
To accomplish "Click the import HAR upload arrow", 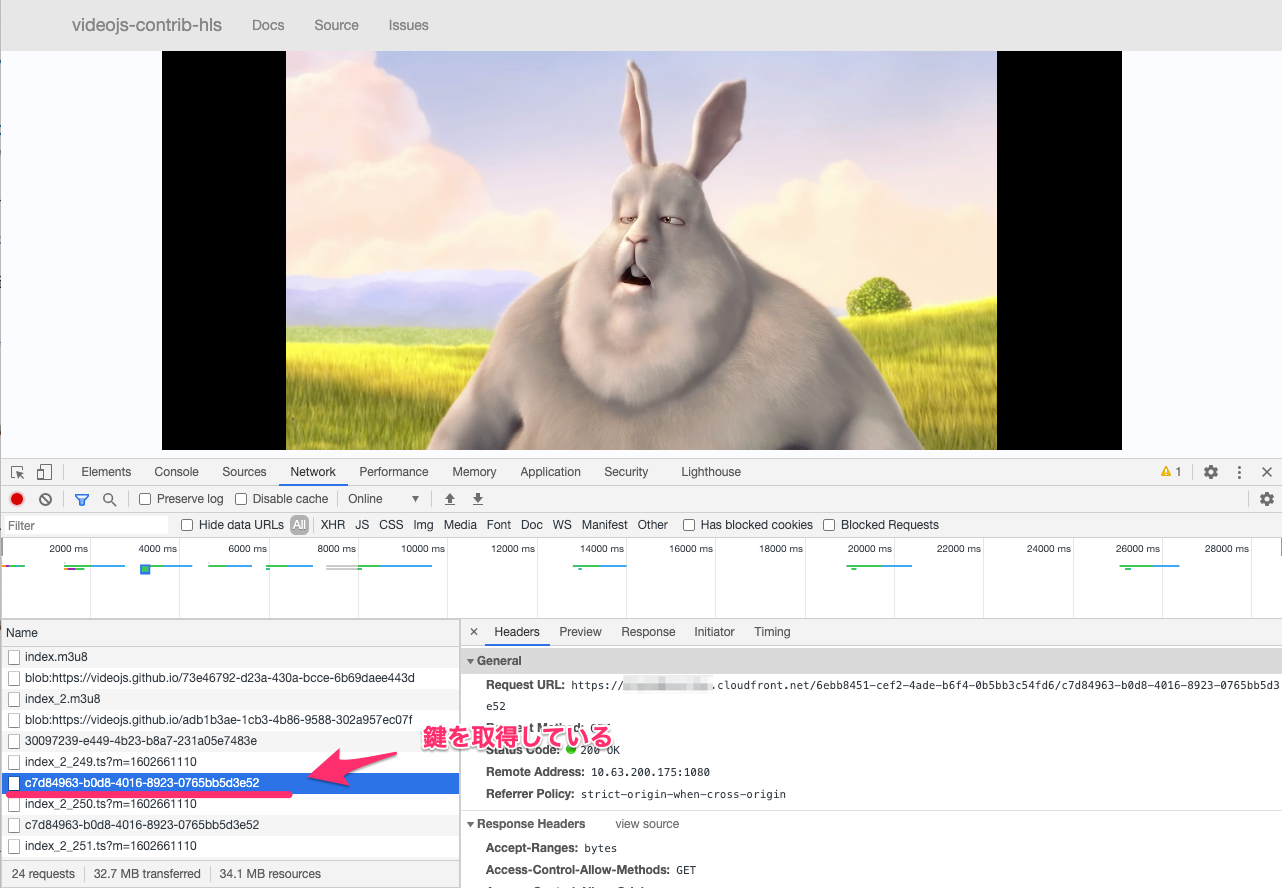I will tap(450, 499).
